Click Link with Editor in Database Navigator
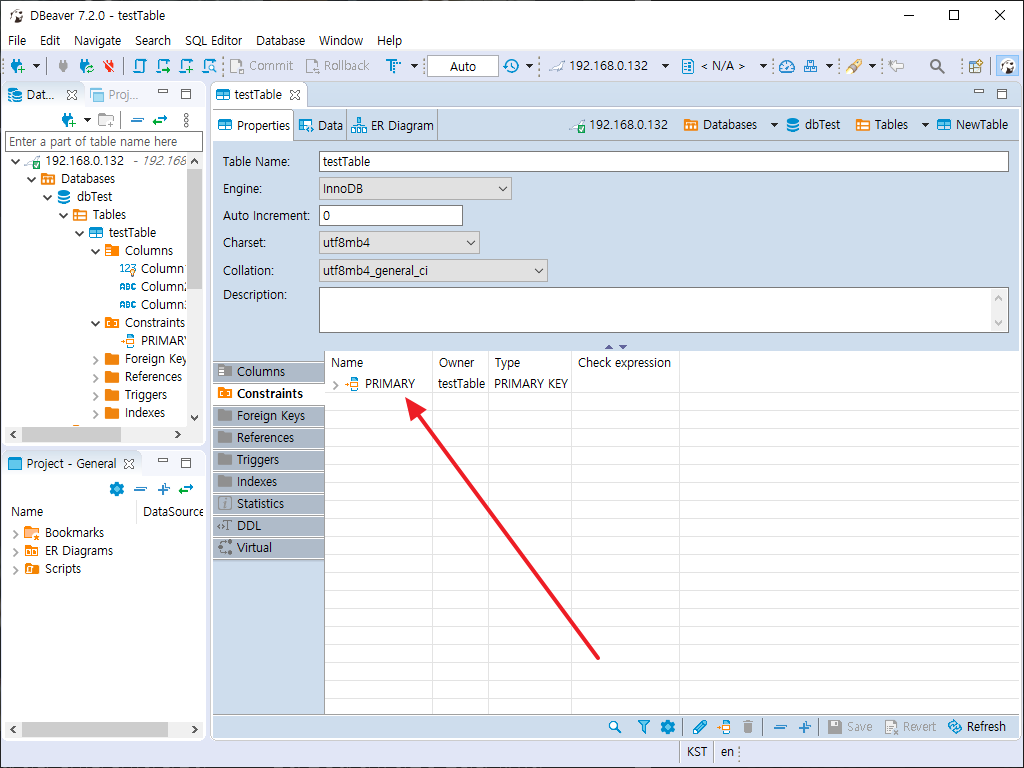This screenshot has width=1024, height=768. click(x=160, y=120)
